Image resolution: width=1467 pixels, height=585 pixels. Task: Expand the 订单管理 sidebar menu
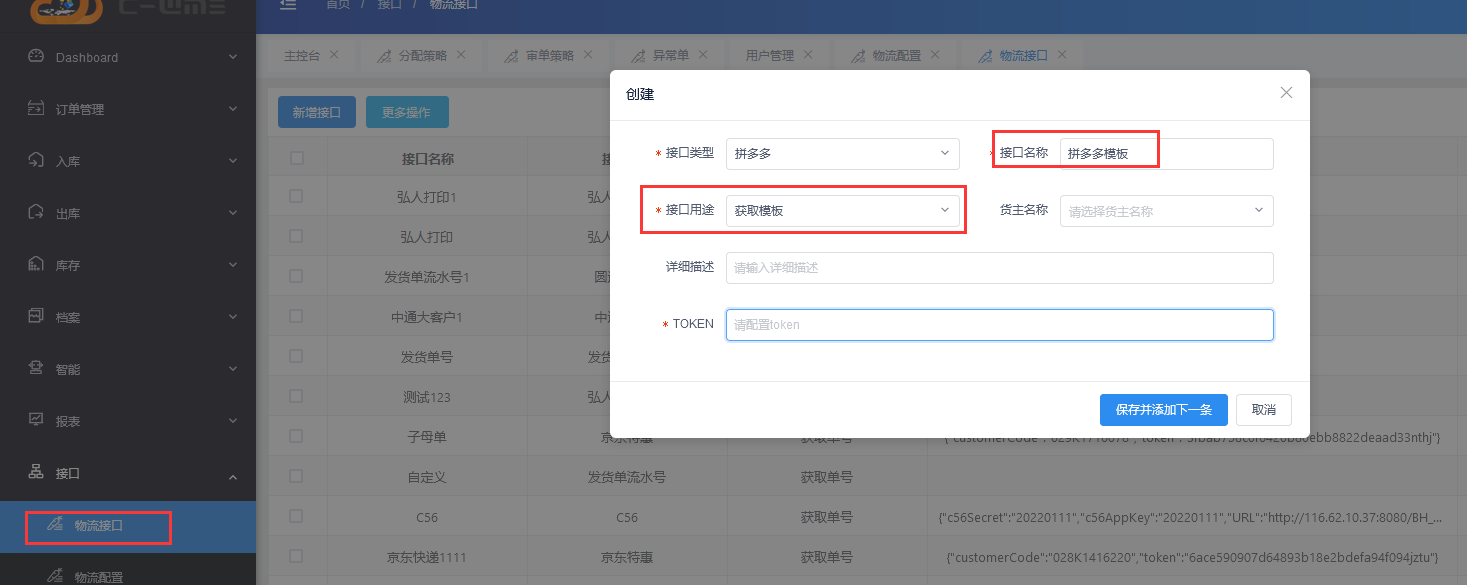233,109
